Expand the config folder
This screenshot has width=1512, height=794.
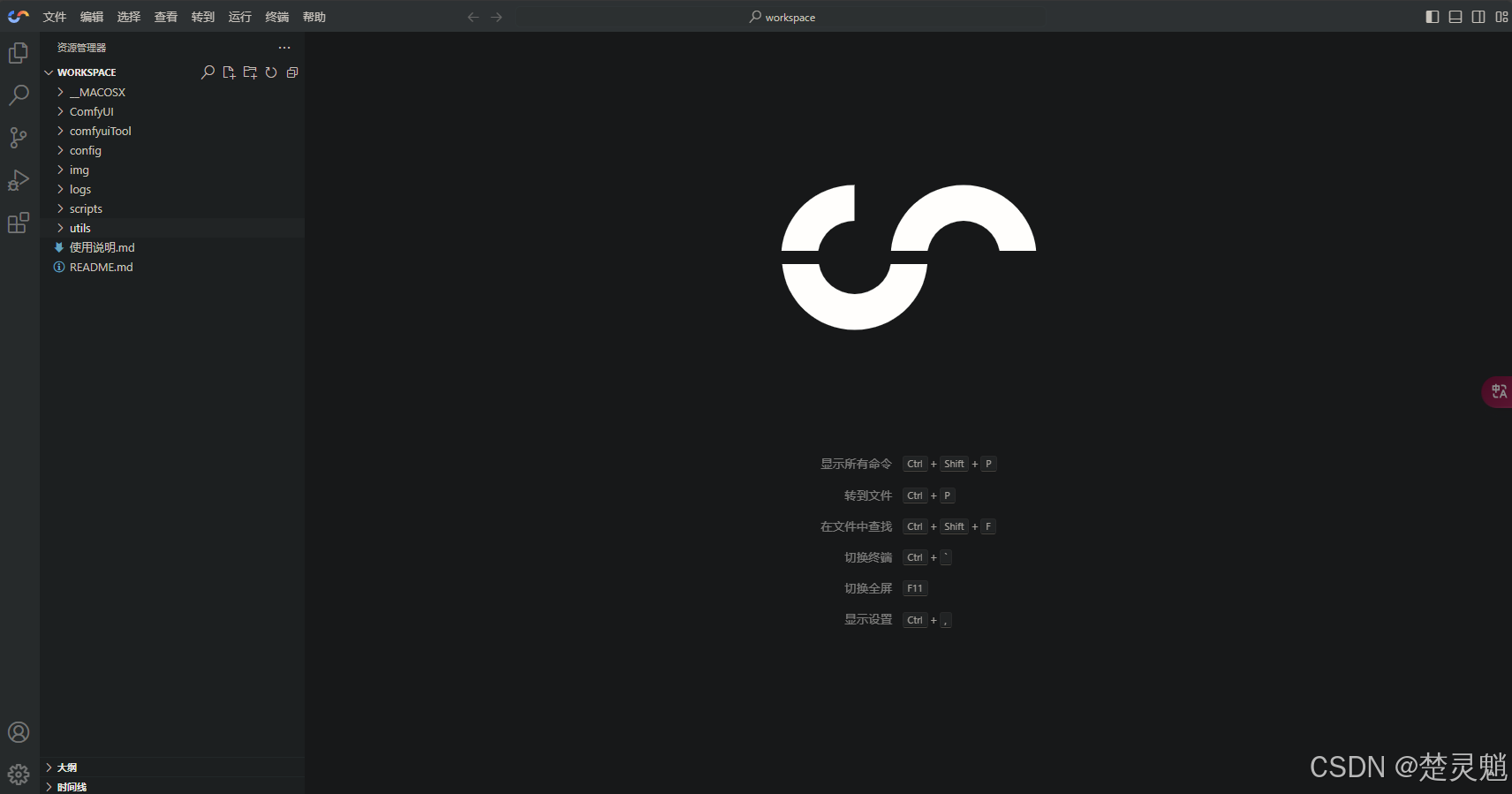click(172, 150)
